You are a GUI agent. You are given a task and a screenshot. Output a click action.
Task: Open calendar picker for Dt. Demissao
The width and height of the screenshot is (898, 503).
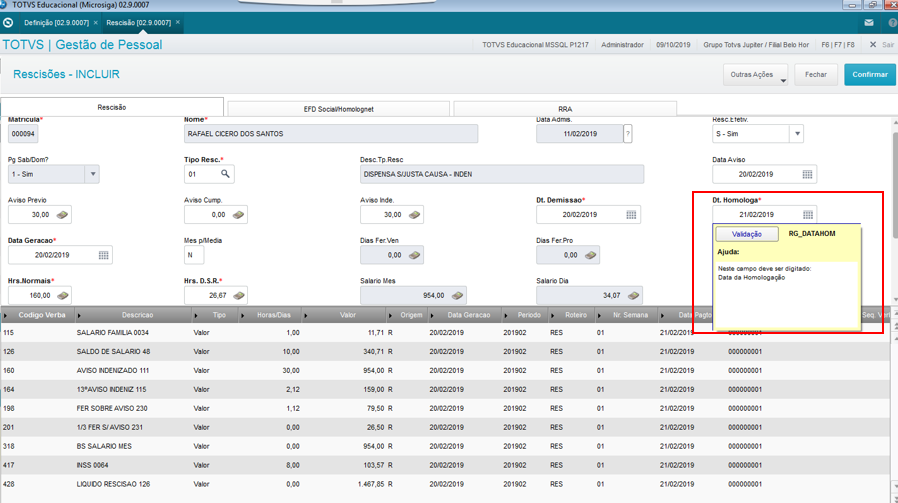(631, 214)
